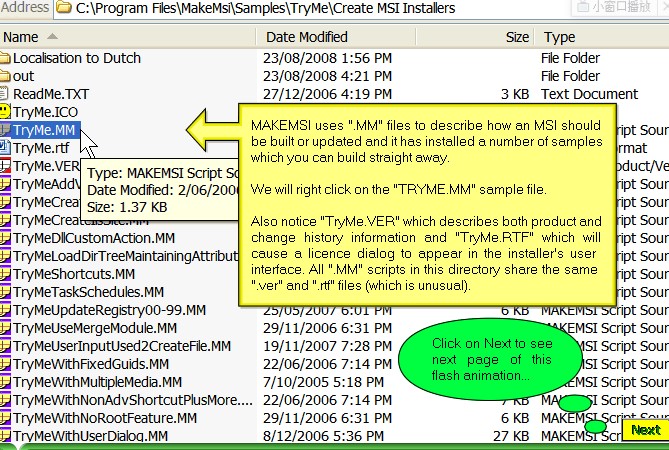Viewport: 669px width, 450px height.
Task: Select the file name 'TryMe.ICO'
Action: point(45,112)
